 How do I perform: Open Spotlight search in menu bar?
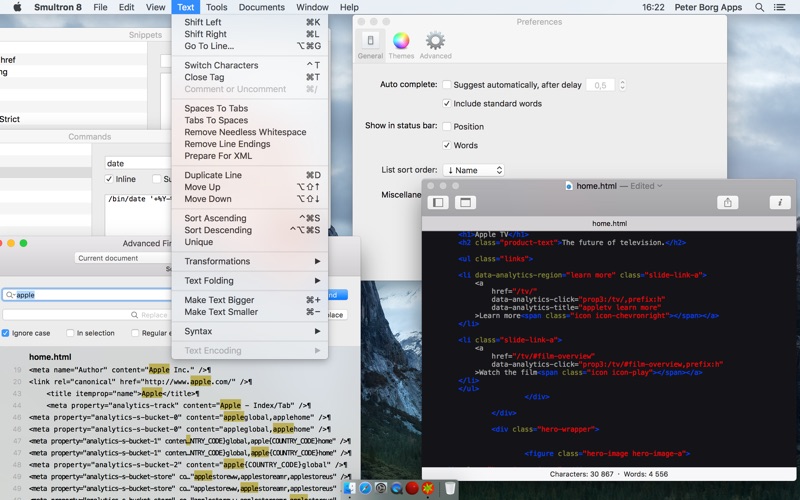(x=759, y=7)
